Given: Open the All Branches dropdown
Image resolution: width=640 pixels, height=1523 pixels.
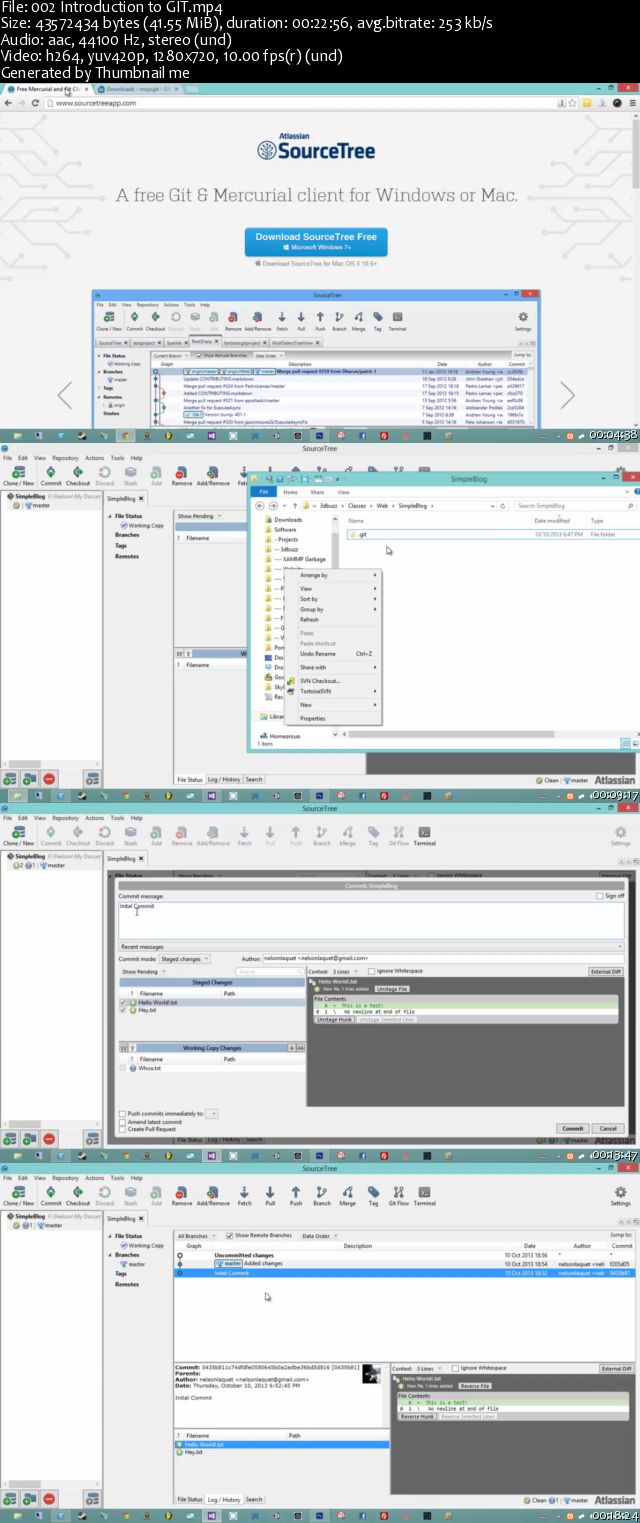Looking at the screenshot, I should [x=198, y=1235].
